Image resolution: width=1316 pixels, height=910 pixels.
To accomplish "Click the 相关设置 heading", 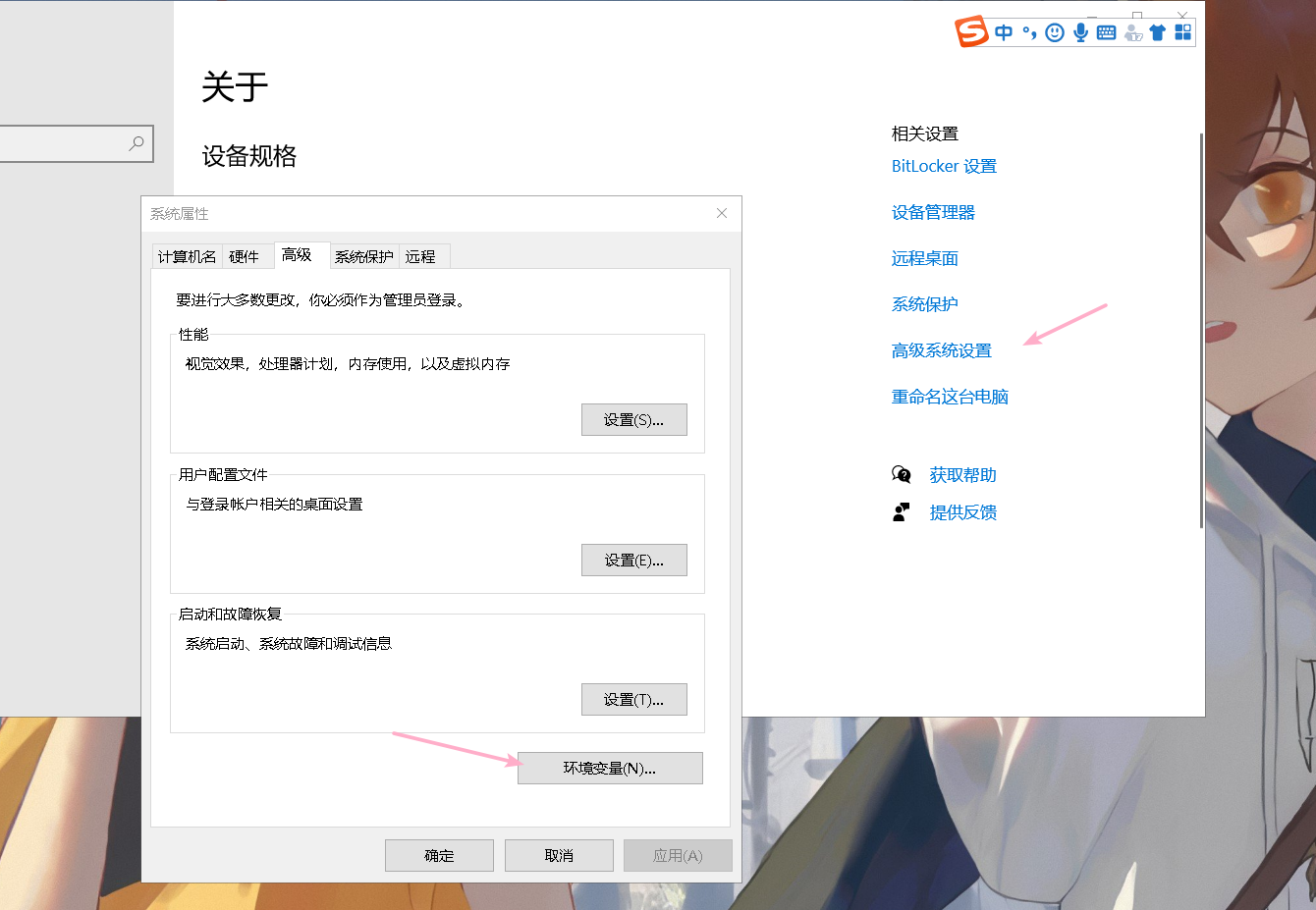I will point(925,134).
